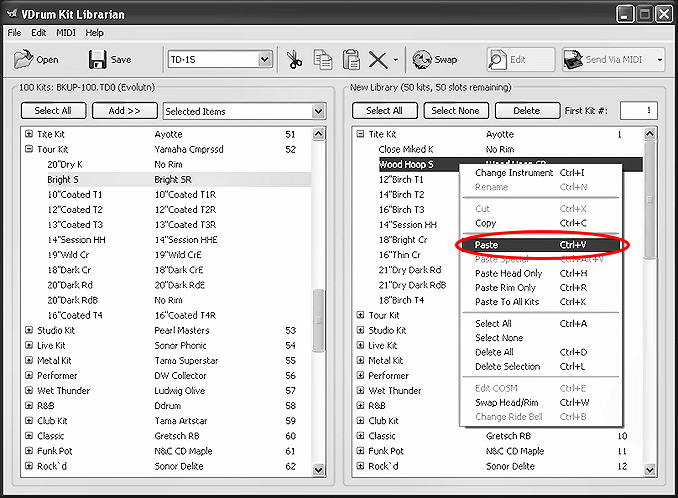Open the MIDI menu
This screenshot has width=678, height=498.
tap(66, 33)
